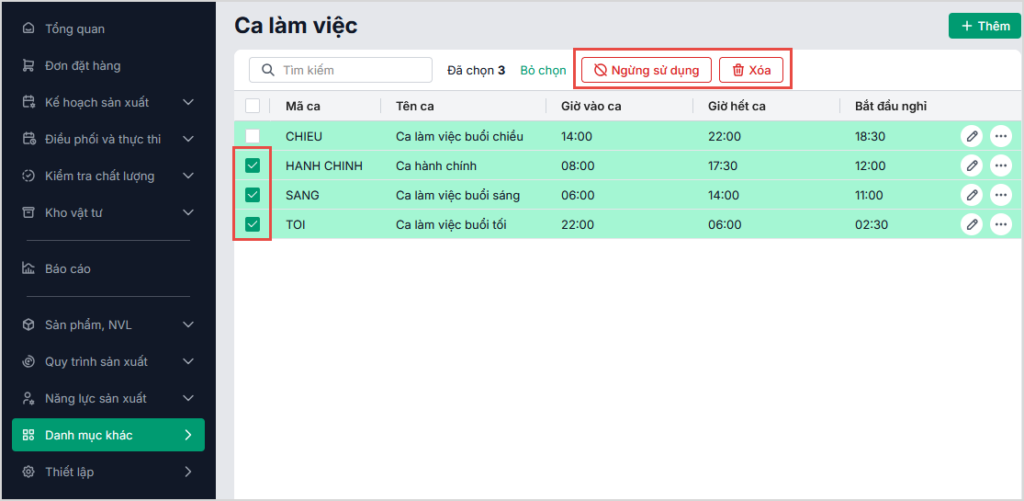Click the Đơn đặt hàng cart icon
Image resolution: width=1024 pixels, height=501 pixels.
[28, 65]
